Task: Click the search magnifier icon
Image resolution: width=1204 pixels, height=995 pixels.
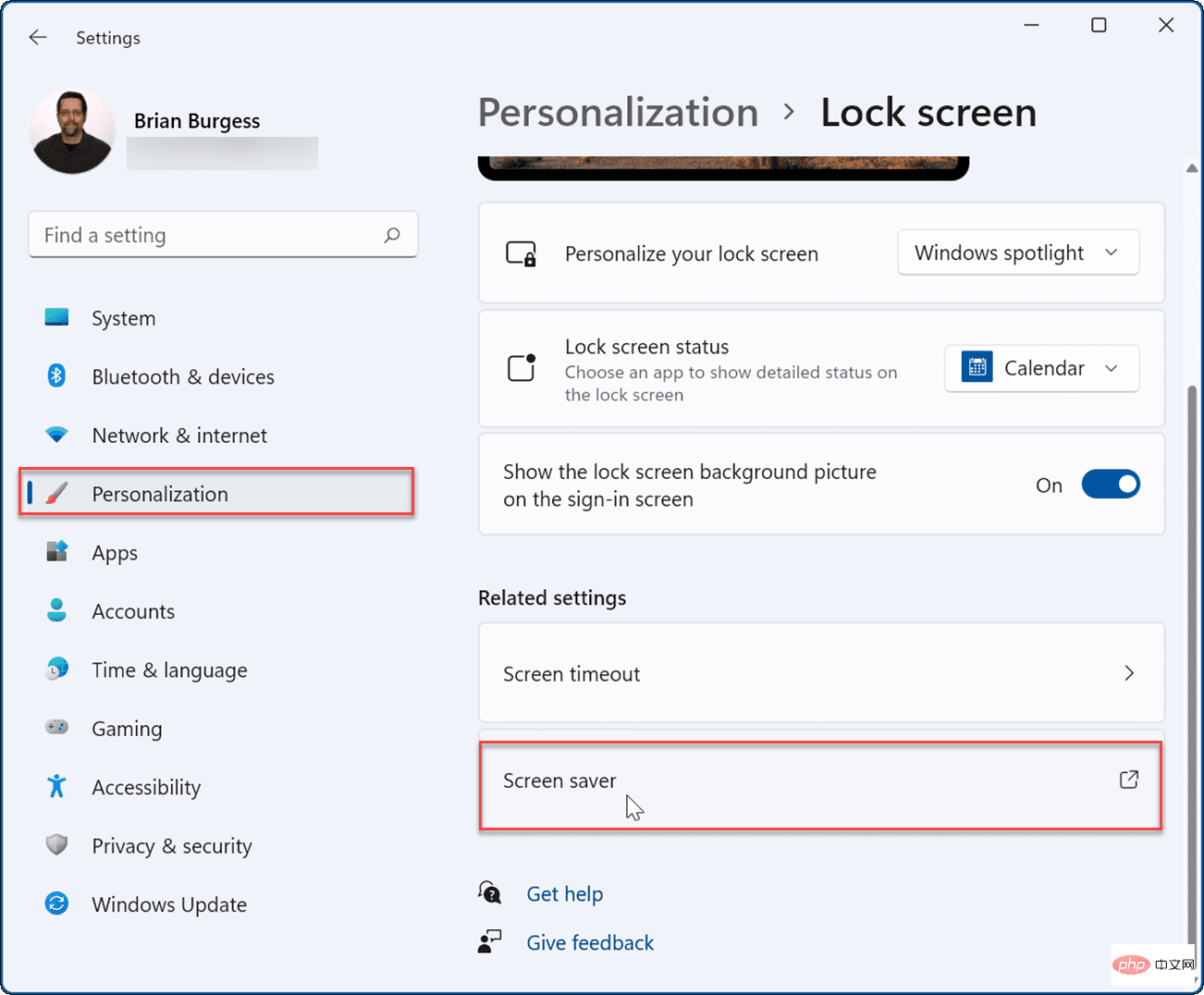Action: click(x=392, y=235)
